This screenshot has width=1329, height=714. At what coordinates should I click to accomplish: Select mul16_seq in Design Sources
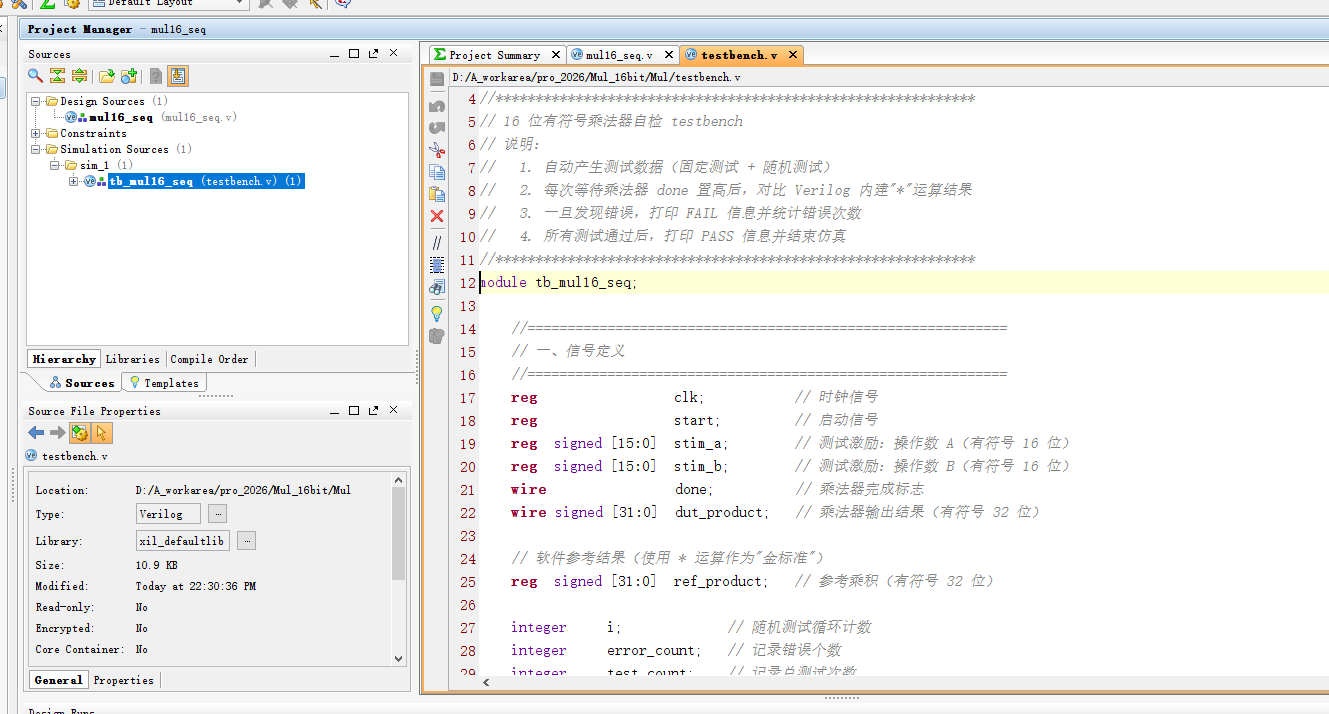(121, 117)
